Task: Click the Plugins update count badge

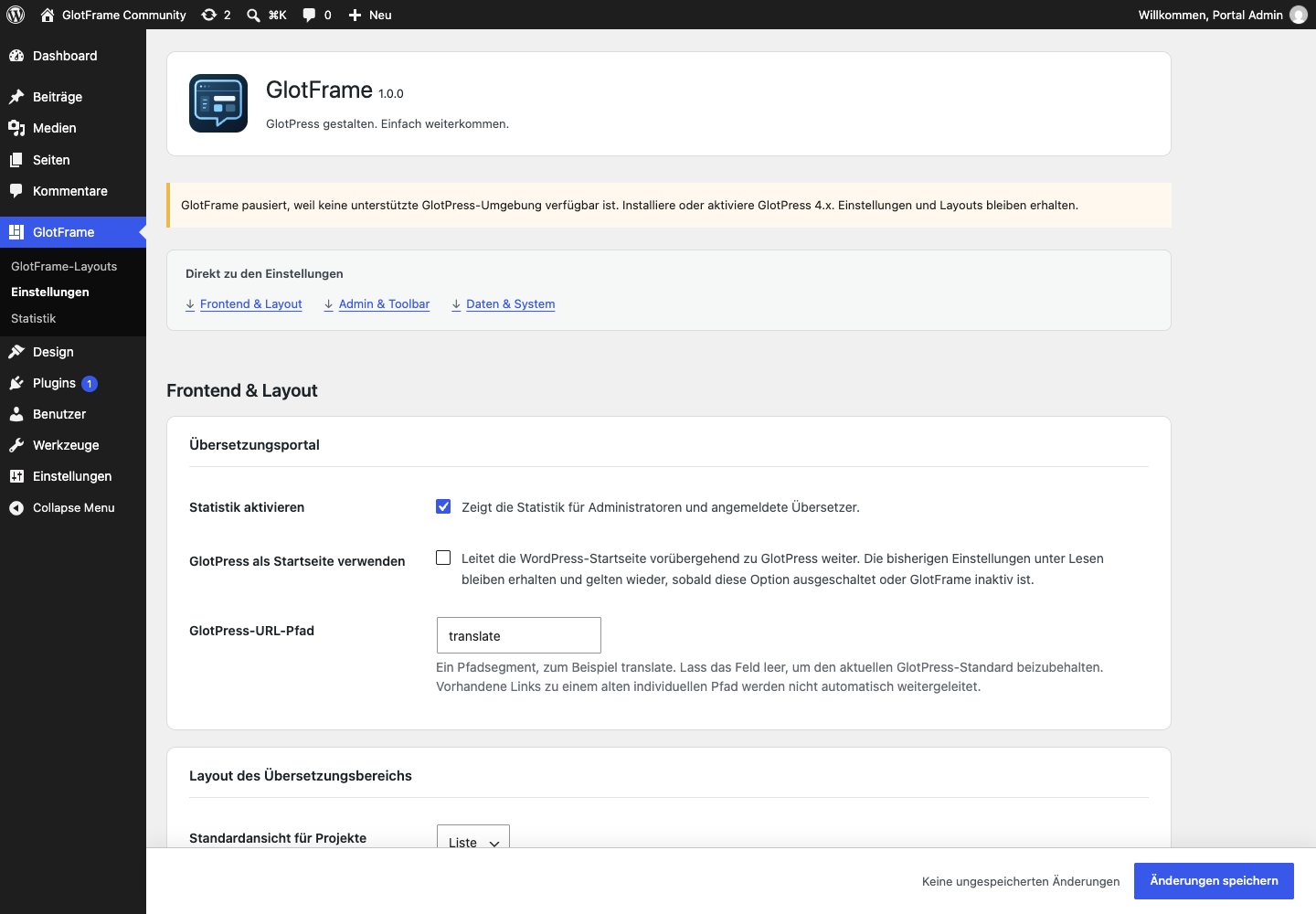Action: tap(90, 384)
